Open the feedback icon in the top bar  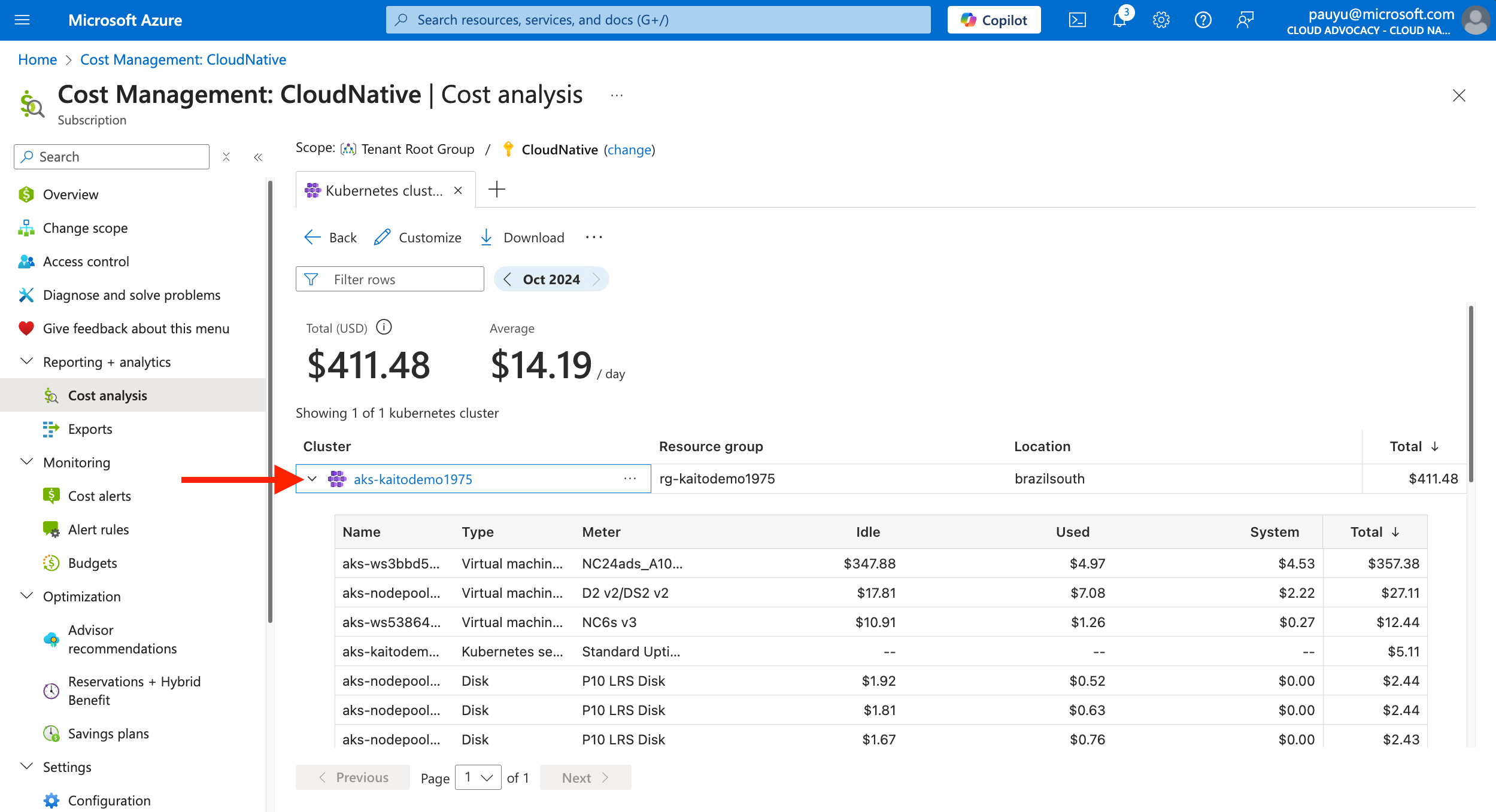click(1245, 20)
